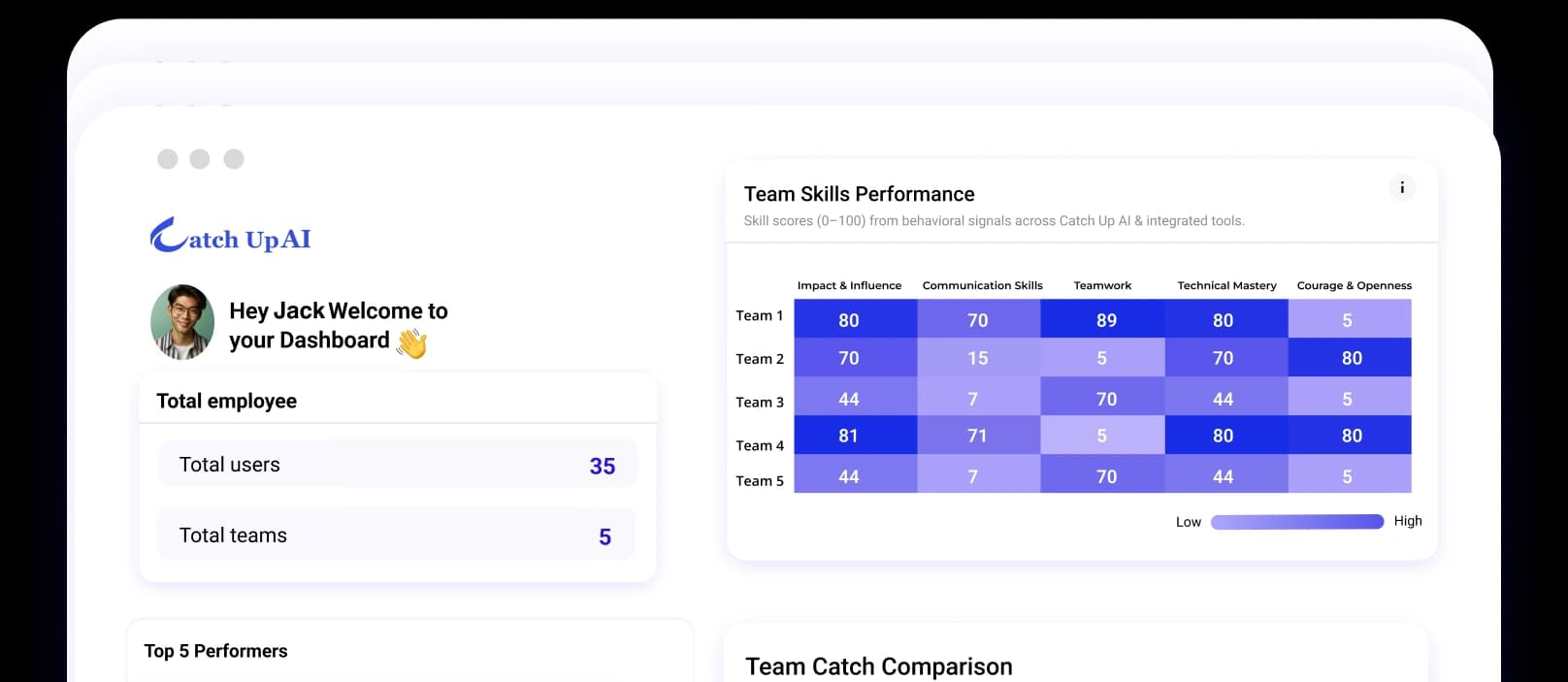Click the blue swoosh in the Catch UpAI logo
Screen dimensions: 1568x682
pyautogui.click(x=164, y=231)
